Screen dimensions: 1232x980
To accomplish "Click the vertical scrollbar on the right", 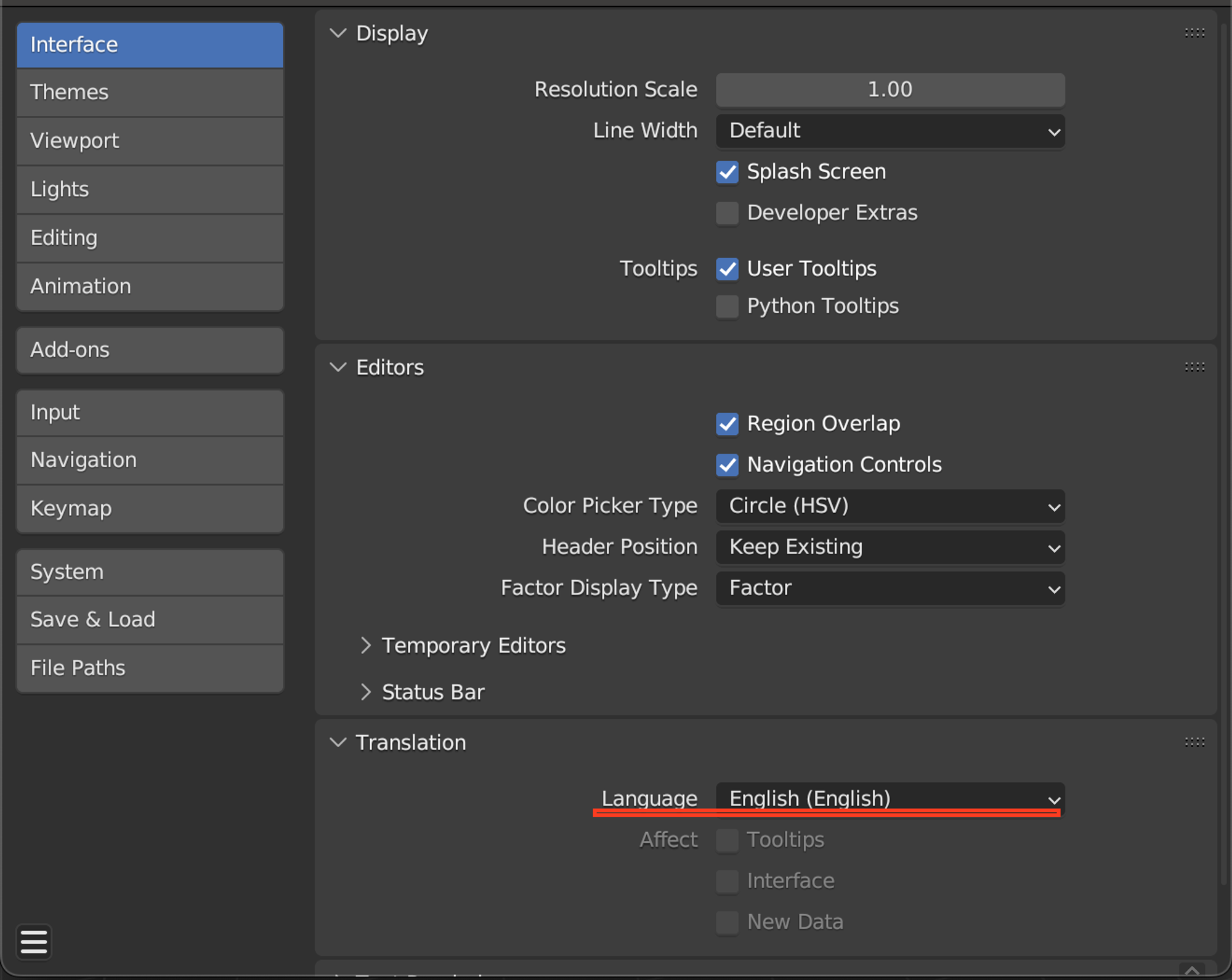I will coord(1224,456).
